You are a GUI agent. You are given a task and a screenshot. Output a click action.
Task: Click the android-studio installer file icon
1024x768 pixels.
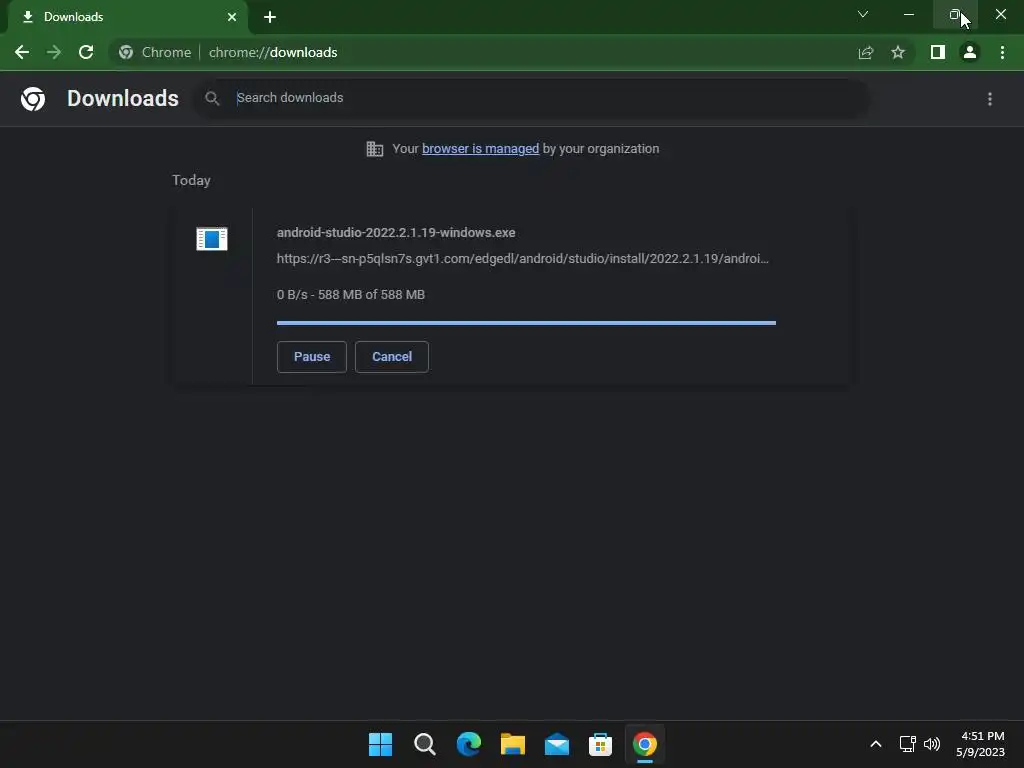click(212, 239)
